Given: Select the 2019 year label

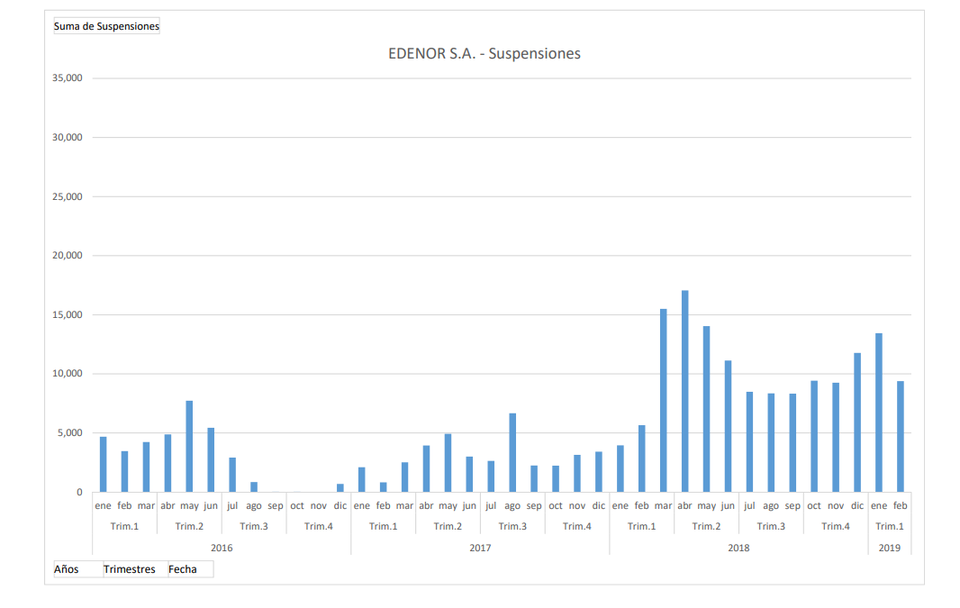Looking at the screenshot, I should click(x=890, y=548).
